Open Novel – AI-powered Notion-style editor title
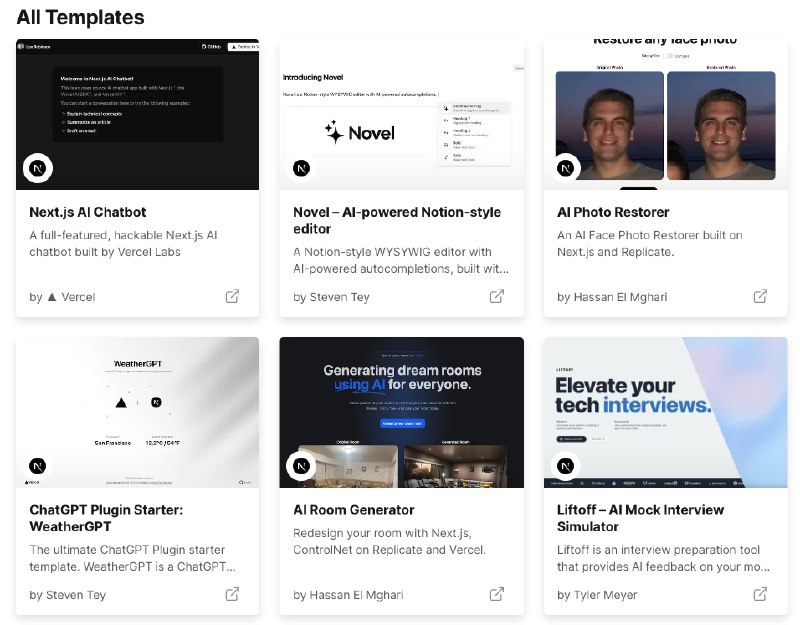 pos(397,220)
